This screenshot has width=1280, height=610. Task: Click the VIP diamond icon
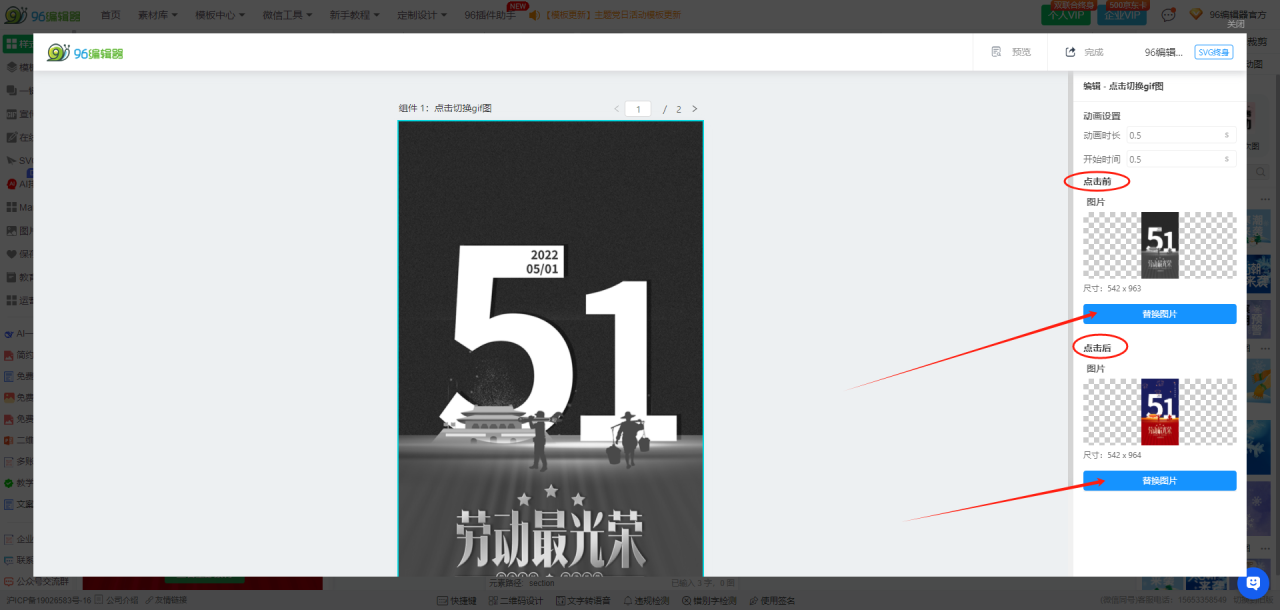[x=1195, y=15]
